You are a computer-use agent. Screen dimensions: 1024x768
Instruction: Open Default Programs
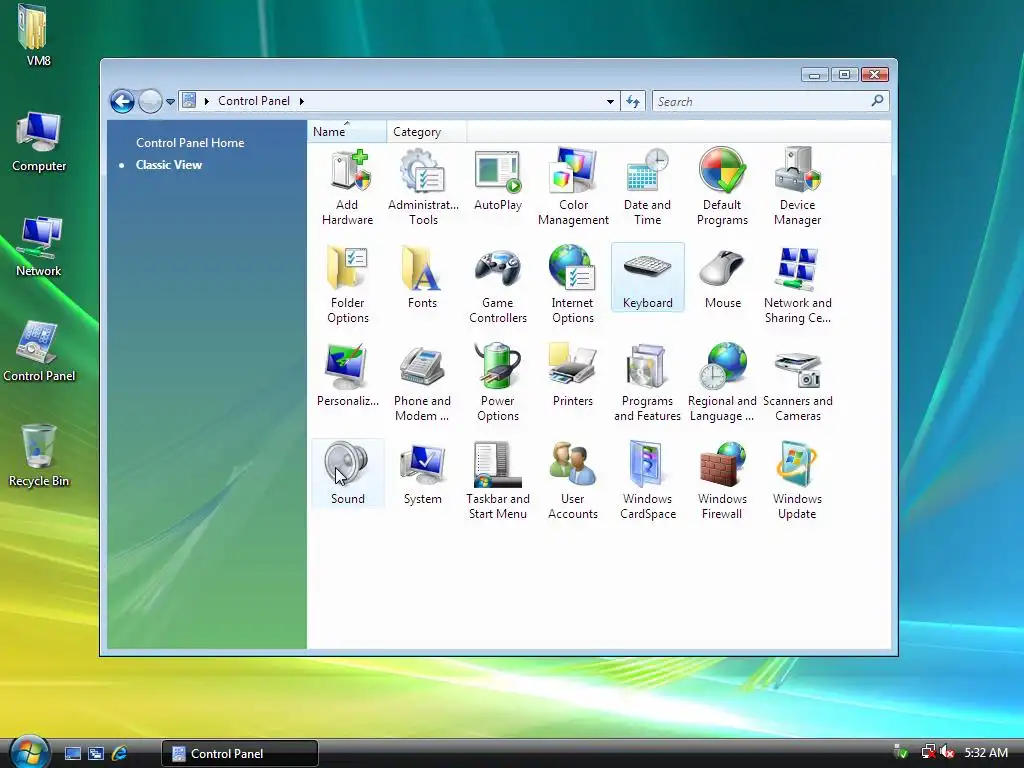(722, 187)
